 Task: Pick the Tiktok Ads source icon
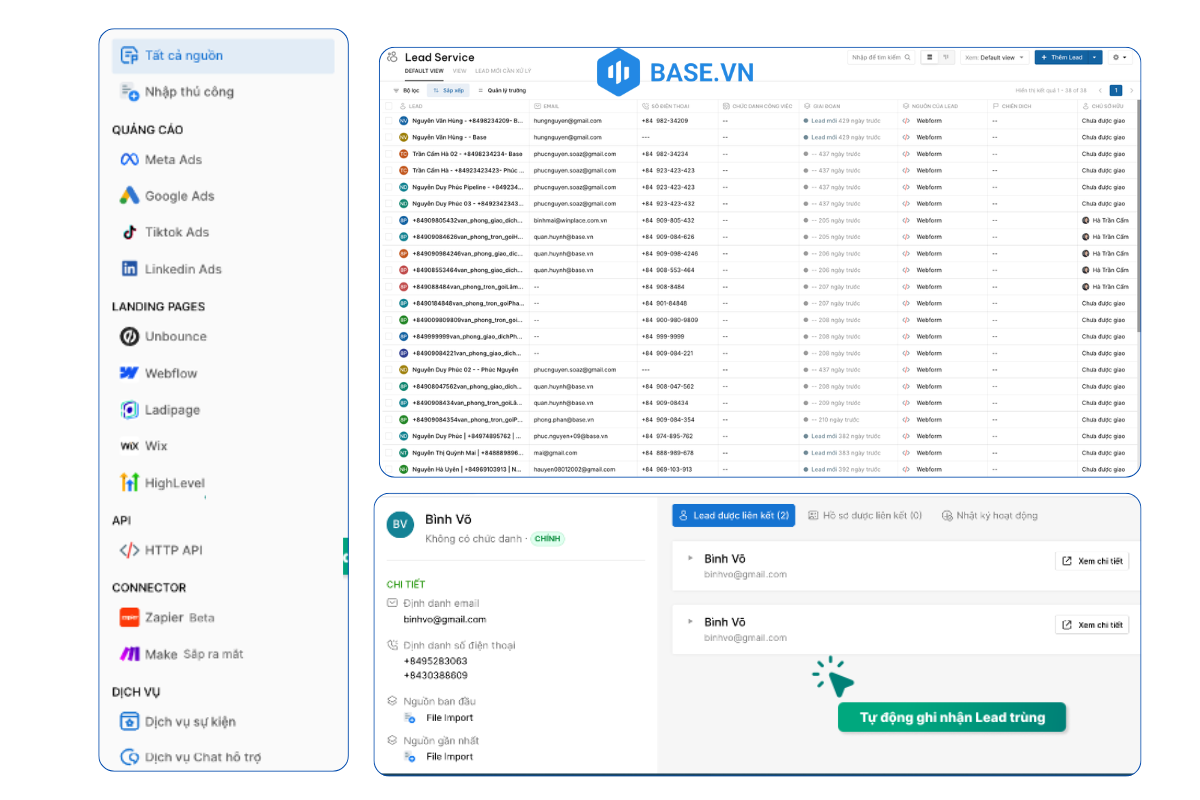point(129,232)
